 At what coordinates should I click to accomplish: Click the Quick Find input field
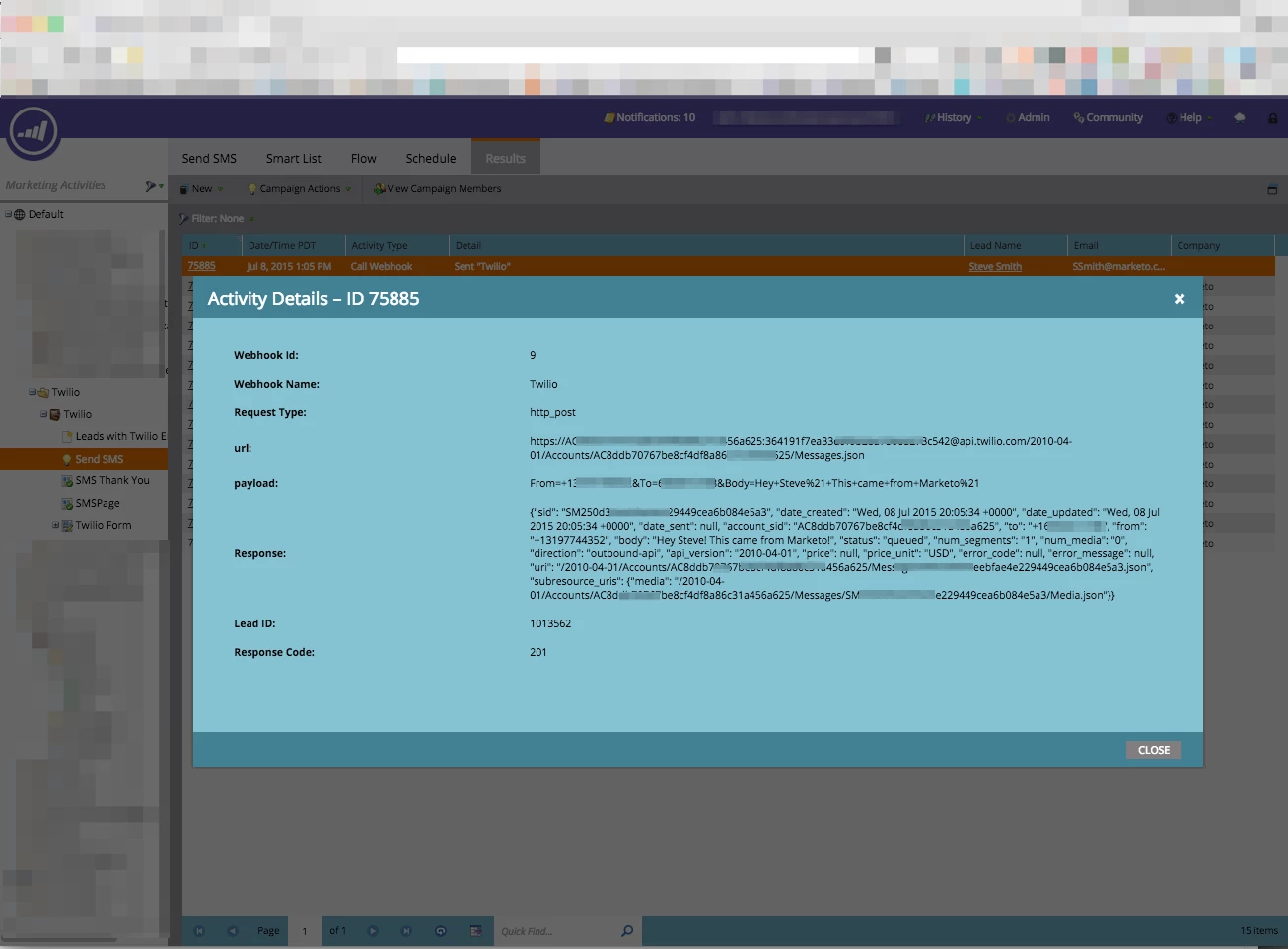pos(557,931)
